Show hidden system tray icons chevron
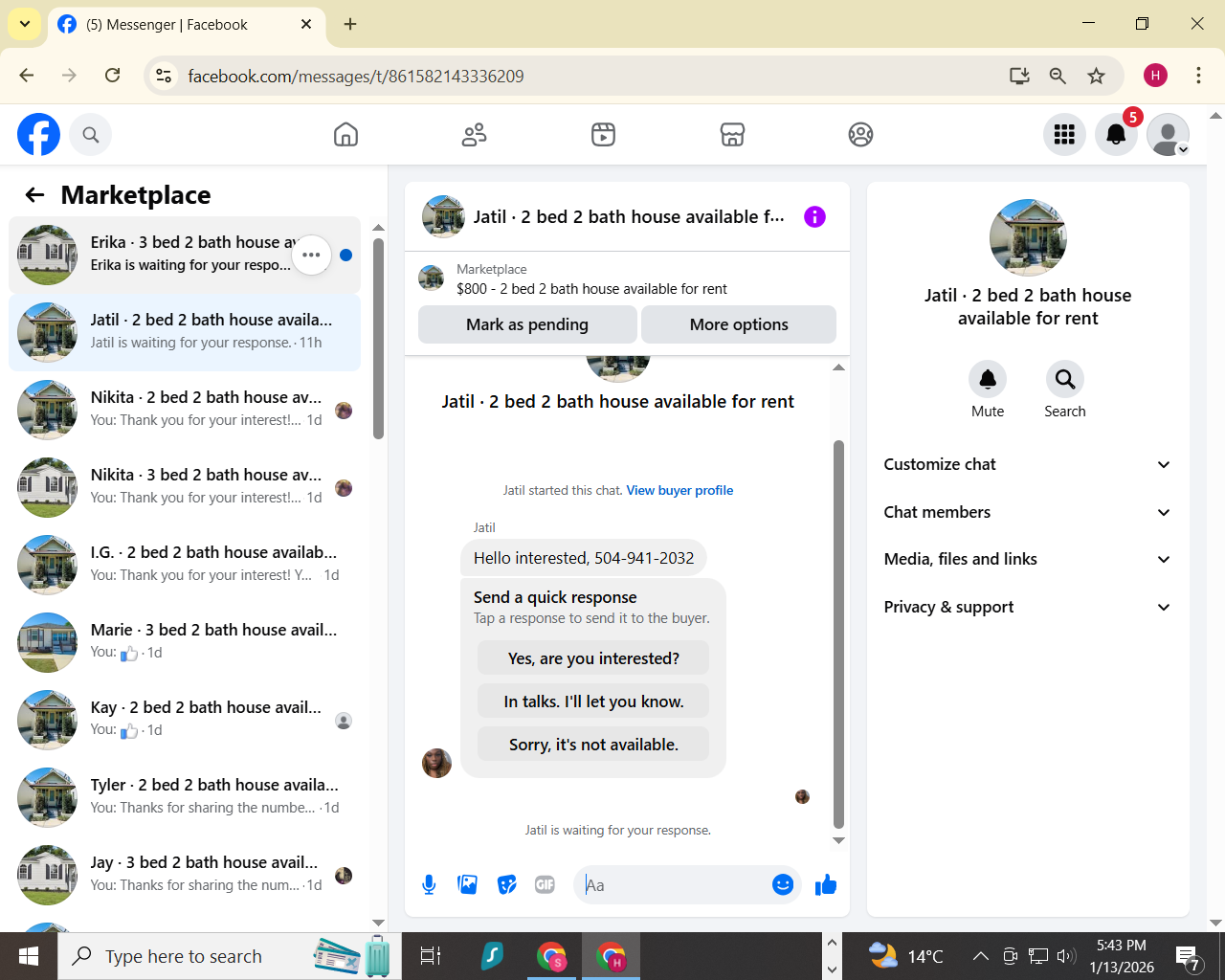Image resolution: width=1225 pixels, height=980 pixels. (981, 956)
